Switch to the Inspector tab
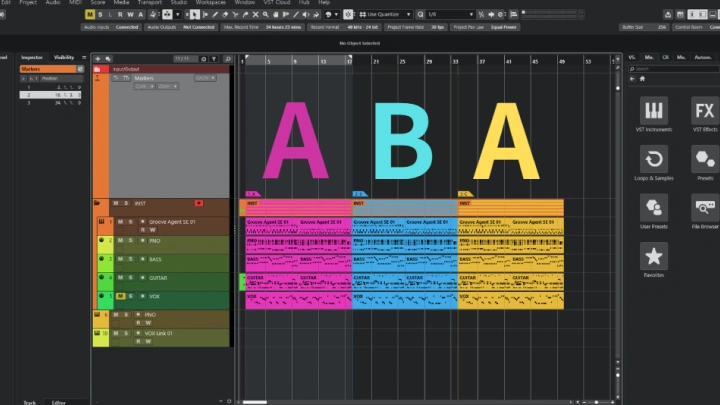720x405 pixels. click(32, 57)
